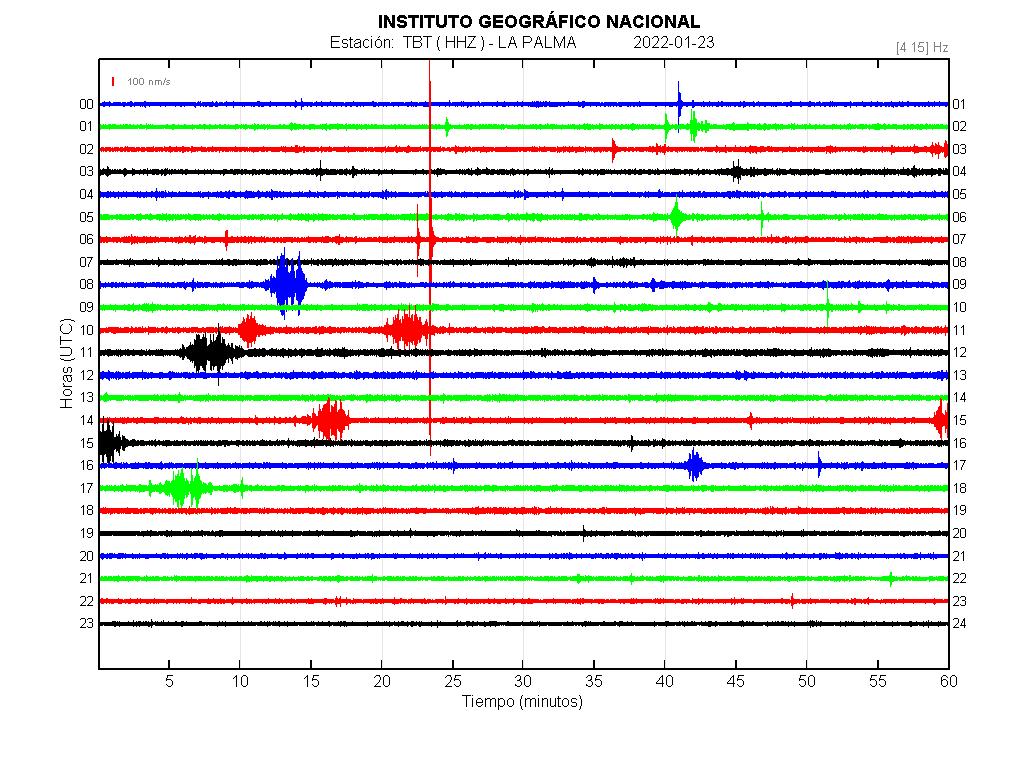This screenshot has width=1025, height=768.
Task: Select the red burst near minute 16 on the 14 trace
Action: tap(329, 420)
